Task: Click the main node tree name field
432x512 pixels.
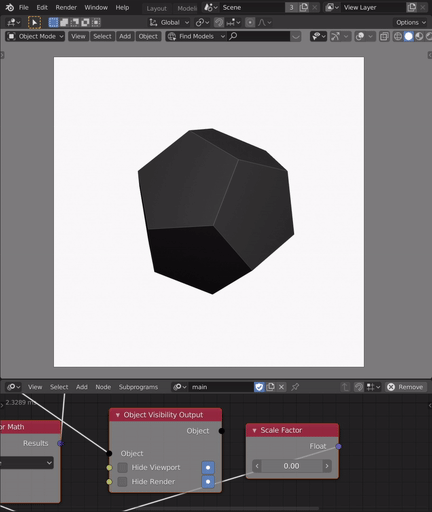Action: pos(221,387)
